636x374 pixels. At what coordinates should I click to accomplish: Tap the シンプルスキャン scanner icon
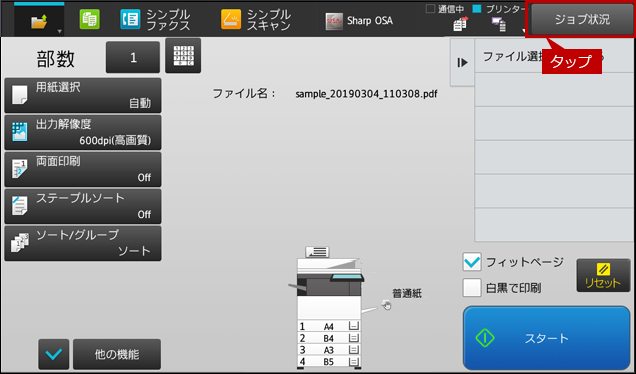pos(231,19)
